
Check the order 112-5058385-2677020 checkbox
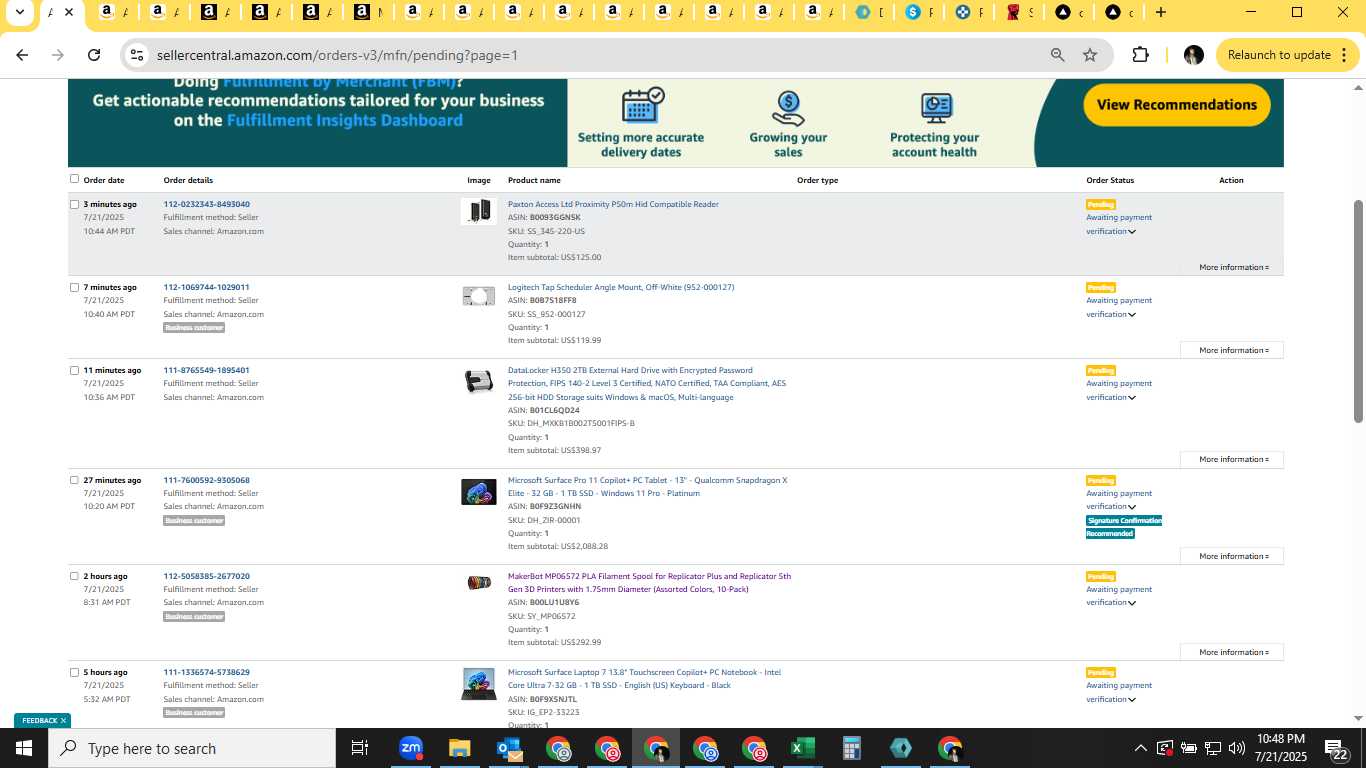pyautogui.click(x=74, y=576)
